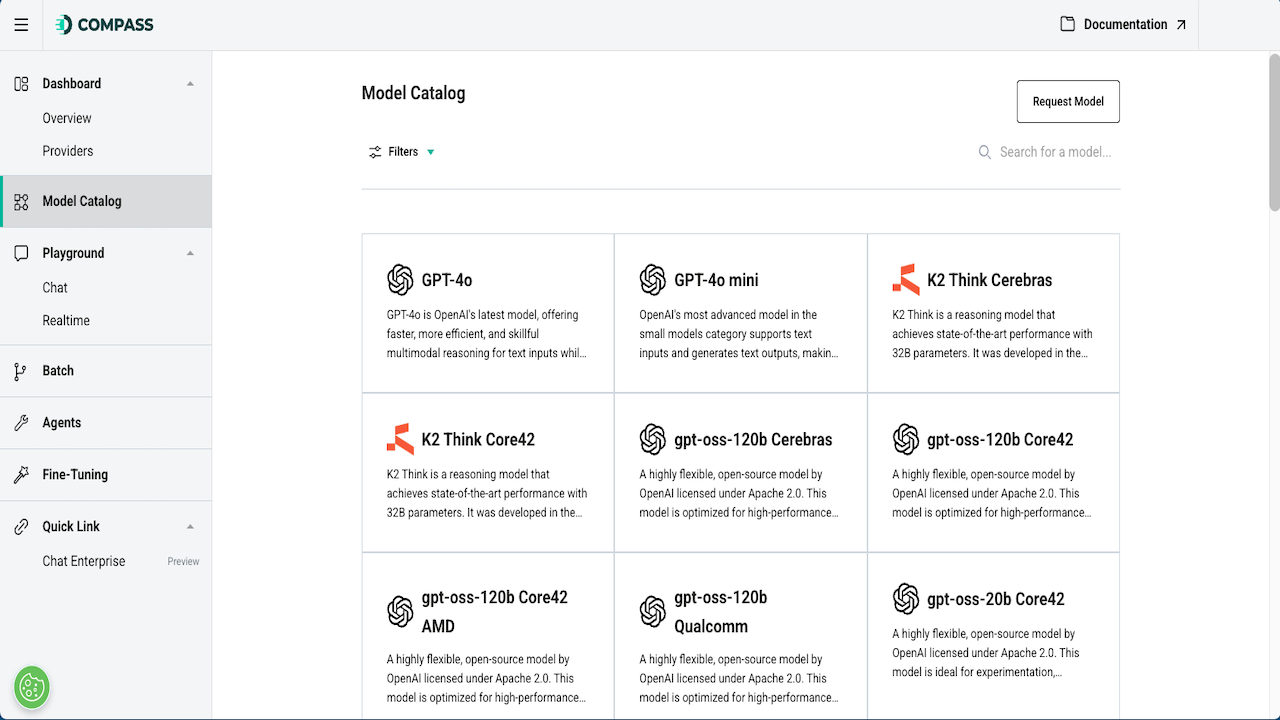This screenshot has height=720, width=1280.
Task: Open the K2 Think Core42 title
Action: pyautogui.click(x=478, y=439)
